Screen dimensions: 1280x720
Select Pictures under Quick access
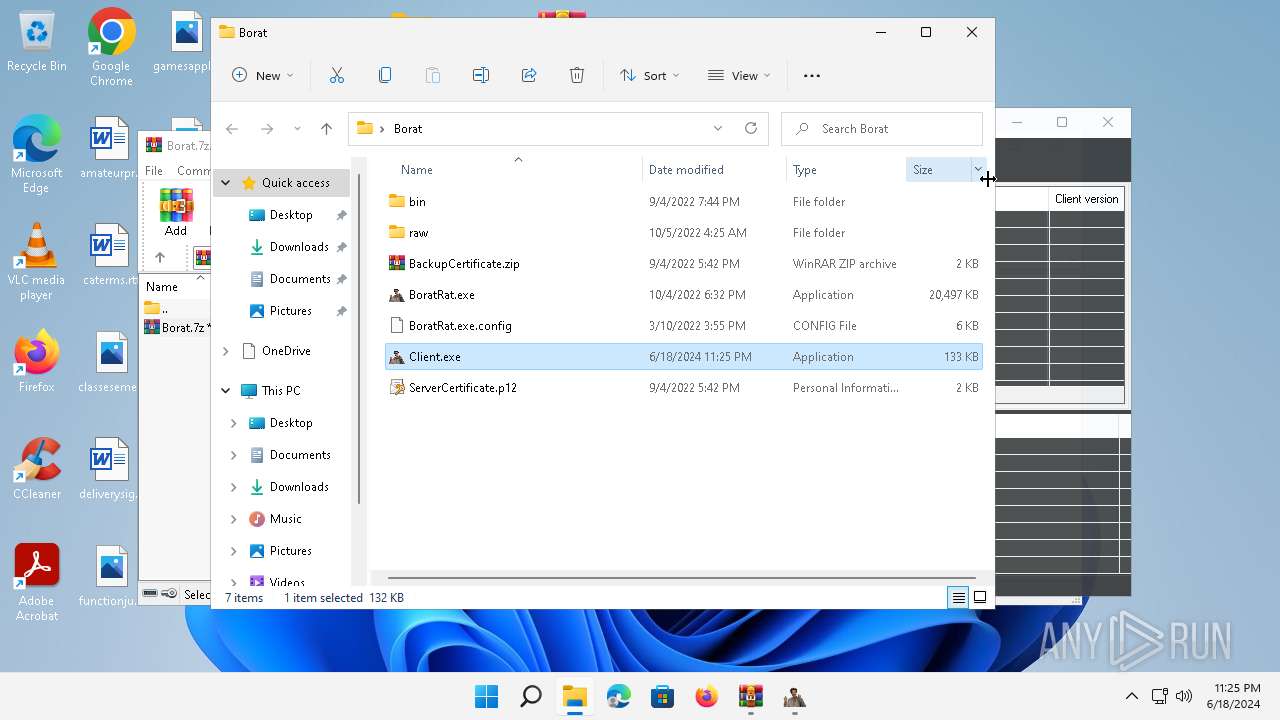[291, 311]
